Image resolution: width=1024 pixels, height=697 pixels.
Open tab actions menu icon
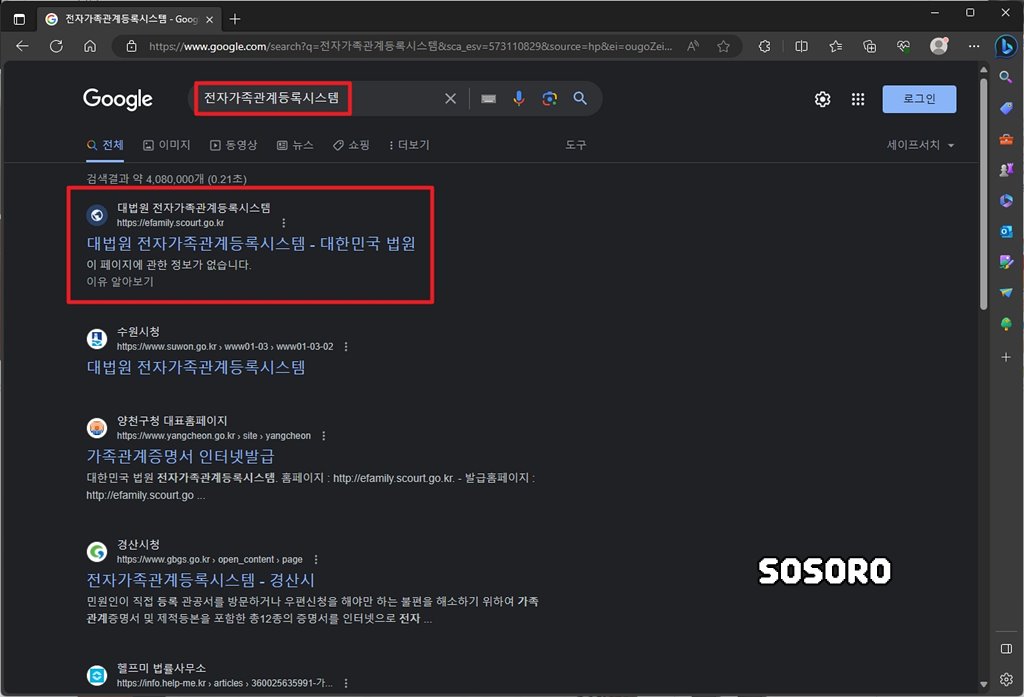(20, 20)
